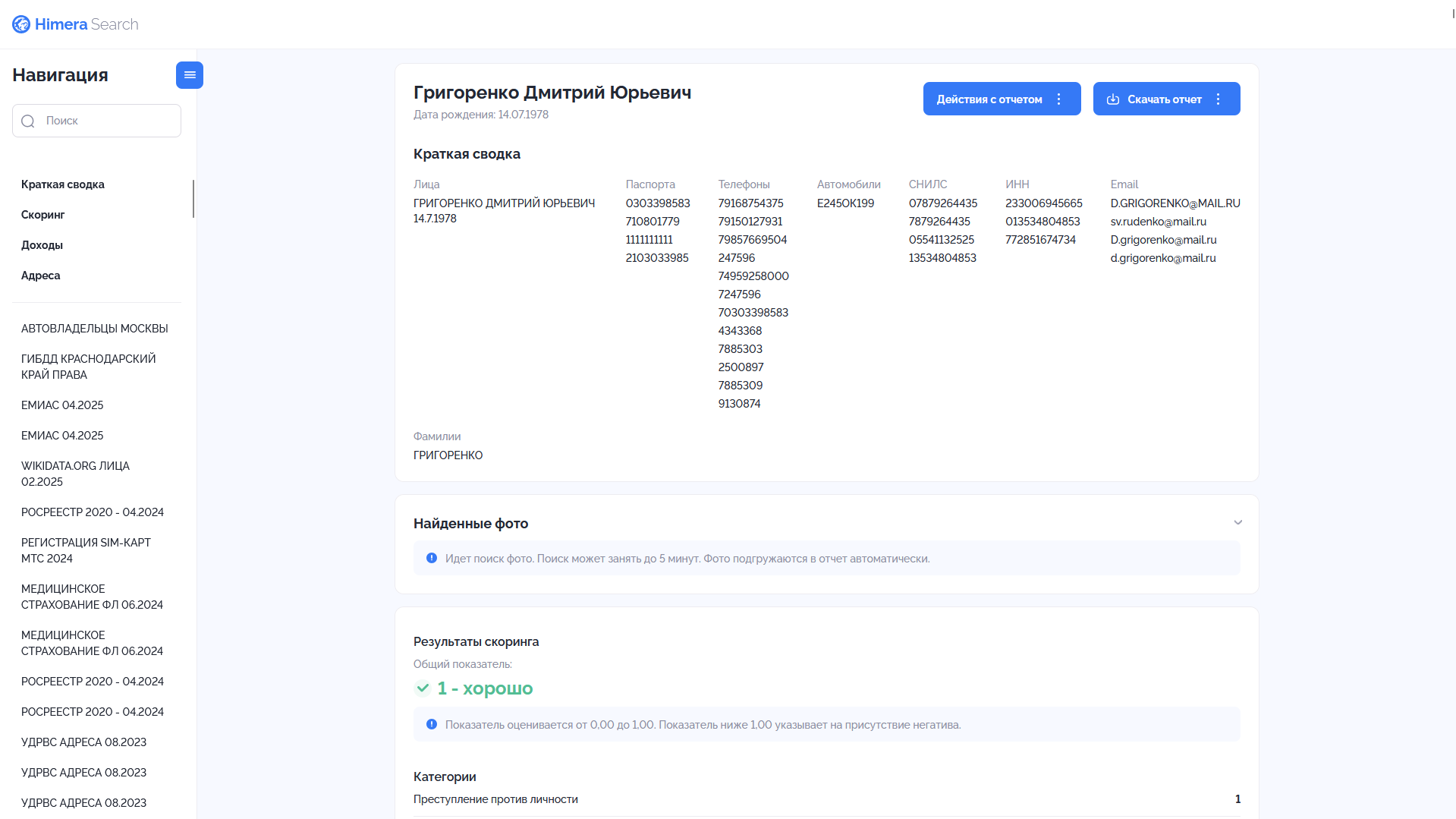
Task: Jump to the Скоринг section
Action: point(43,215)
